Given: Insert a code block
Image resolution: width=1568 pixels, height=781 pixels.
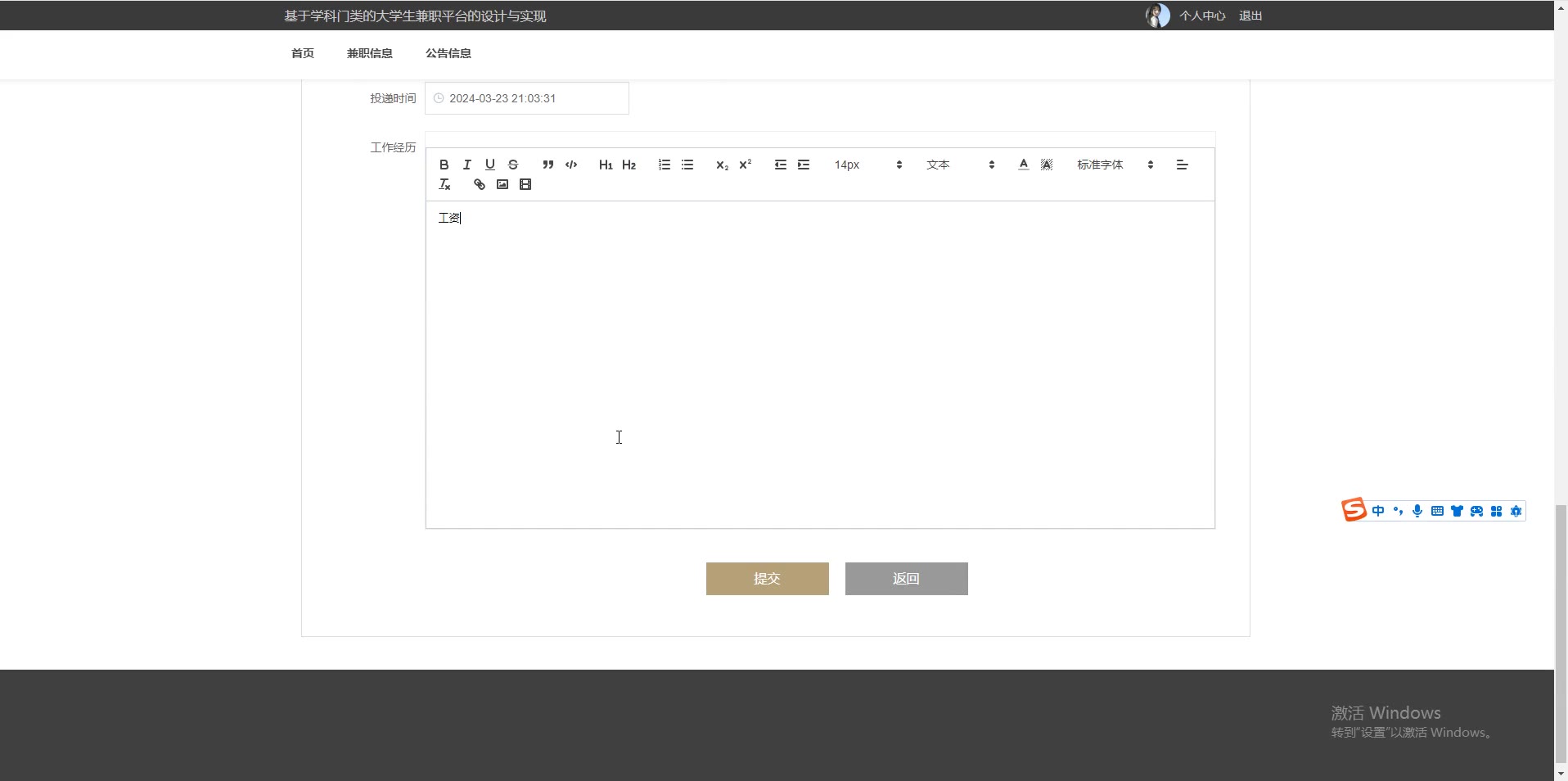Looking at the screenshot, I should pyautogui.click(x=571, y=165).
